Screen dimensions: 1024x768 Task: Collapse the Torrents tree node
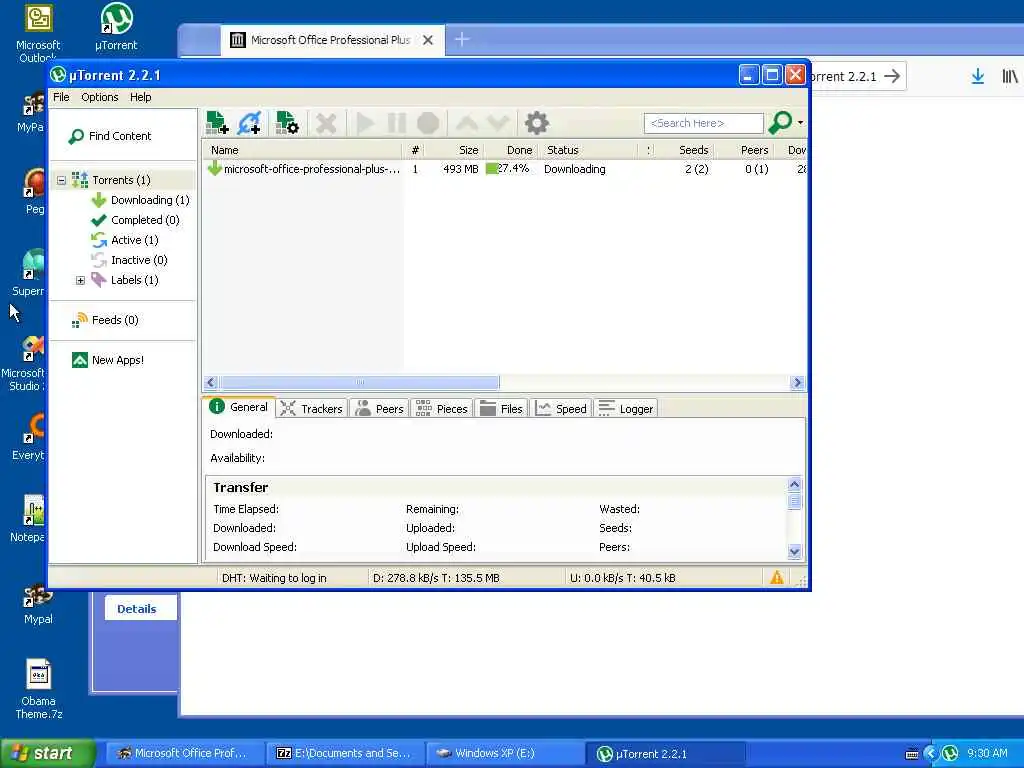[61, 180]
